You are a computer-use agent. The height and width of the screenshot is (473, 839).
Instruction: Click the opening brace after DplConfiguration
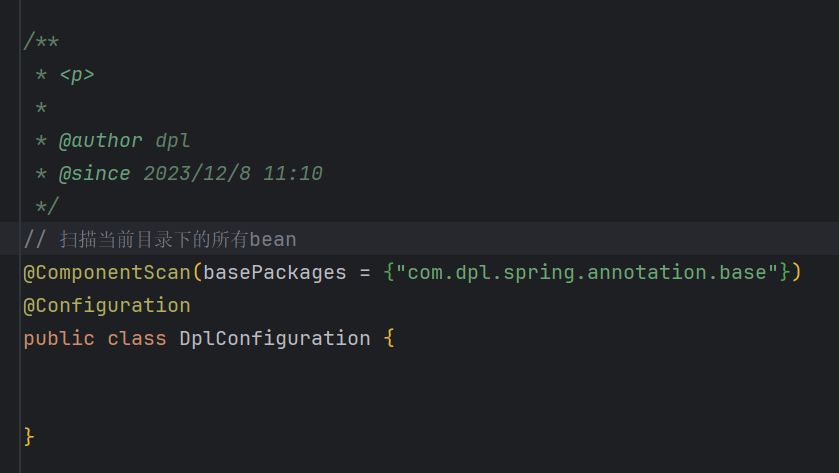pos(389,339)
